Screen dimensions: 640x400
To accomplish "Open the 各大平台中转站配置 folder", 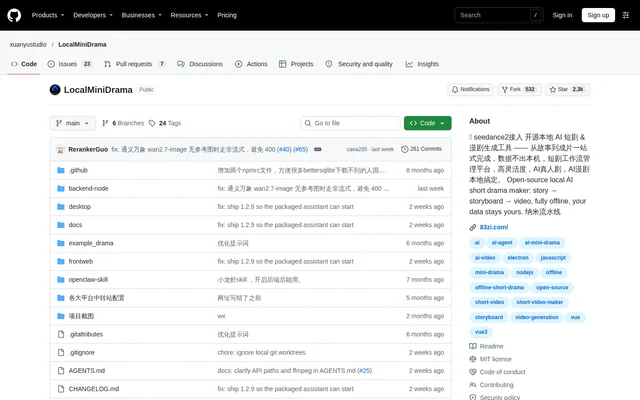I will pyautogui.click(x=96, y=298).
